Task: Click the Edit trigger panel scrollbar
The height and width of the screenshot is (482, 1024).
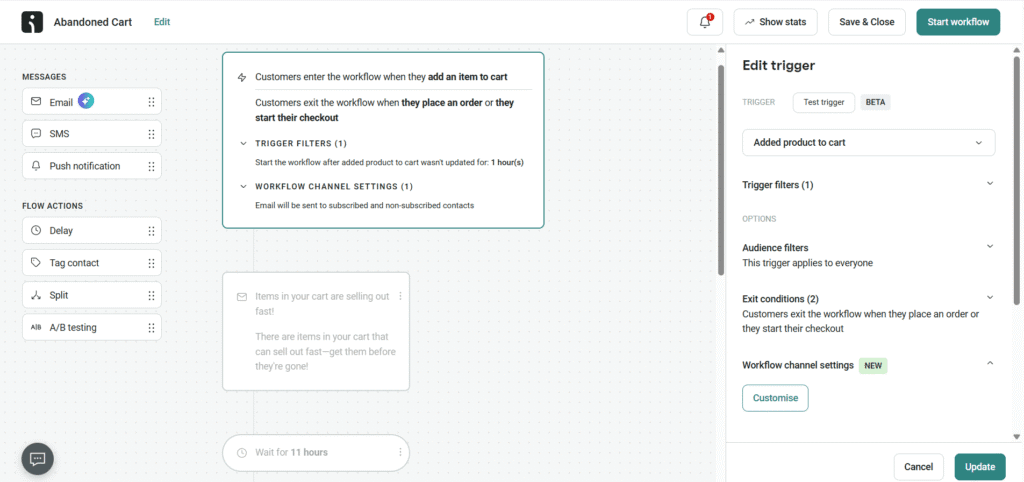Action: tap(1016, 180)
